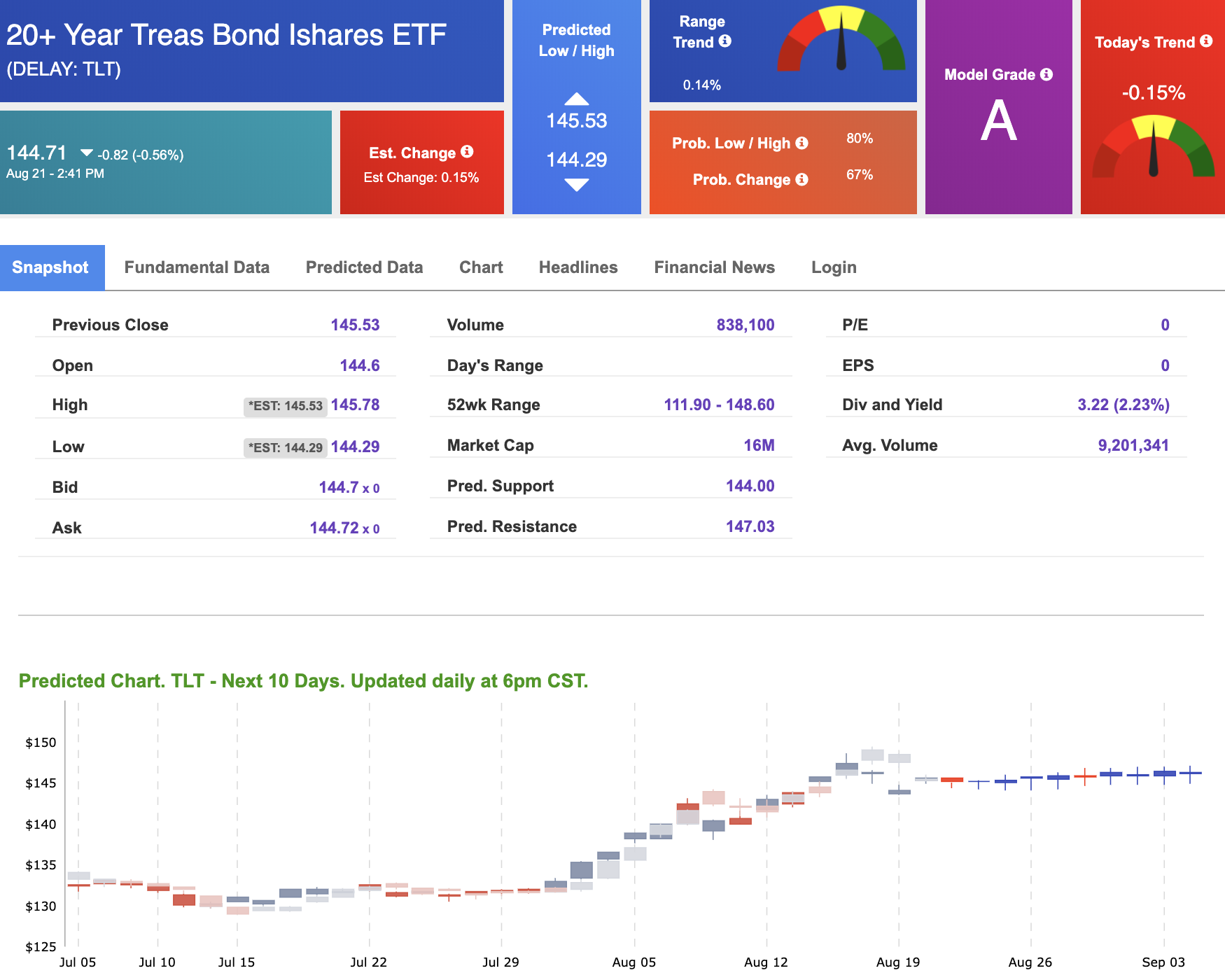1225x980 pixels.
Task: Open the Fundamental Data tab
Action: click(x=197, y=267)
